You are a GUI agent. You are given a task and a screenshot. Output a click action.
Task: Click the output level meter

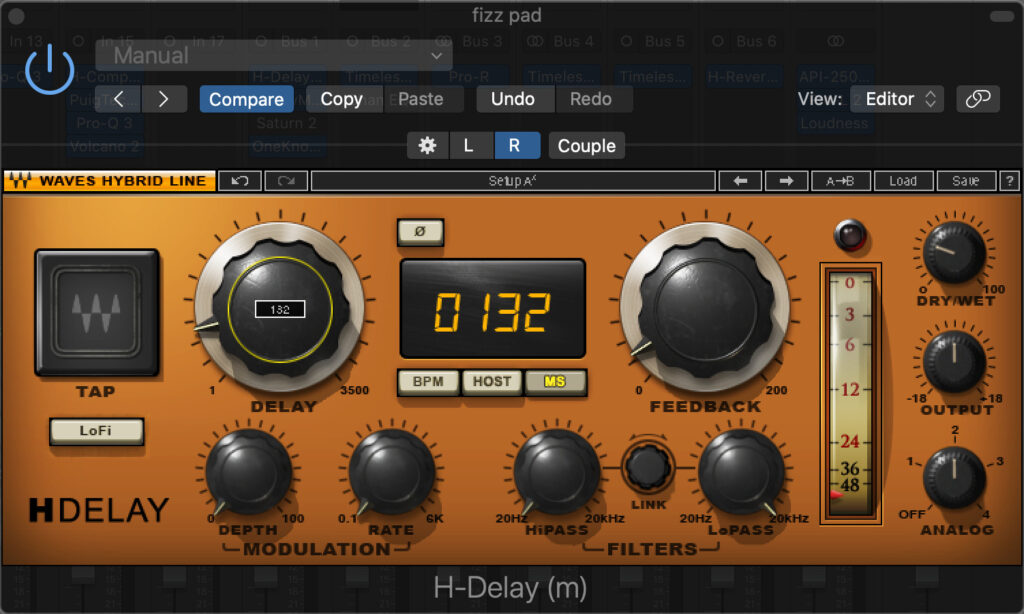point(850,394)
